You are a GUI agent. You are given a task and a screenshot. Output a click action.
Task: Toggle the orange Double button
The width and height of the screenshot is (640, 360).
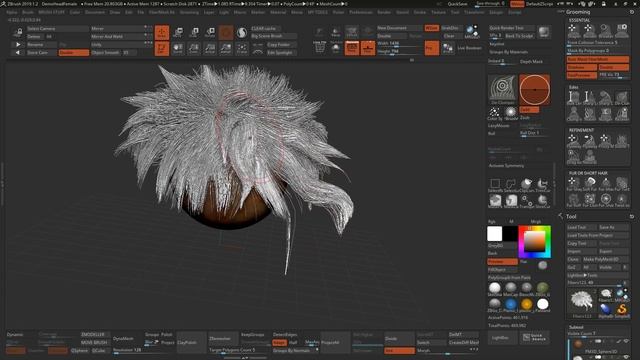73,53
